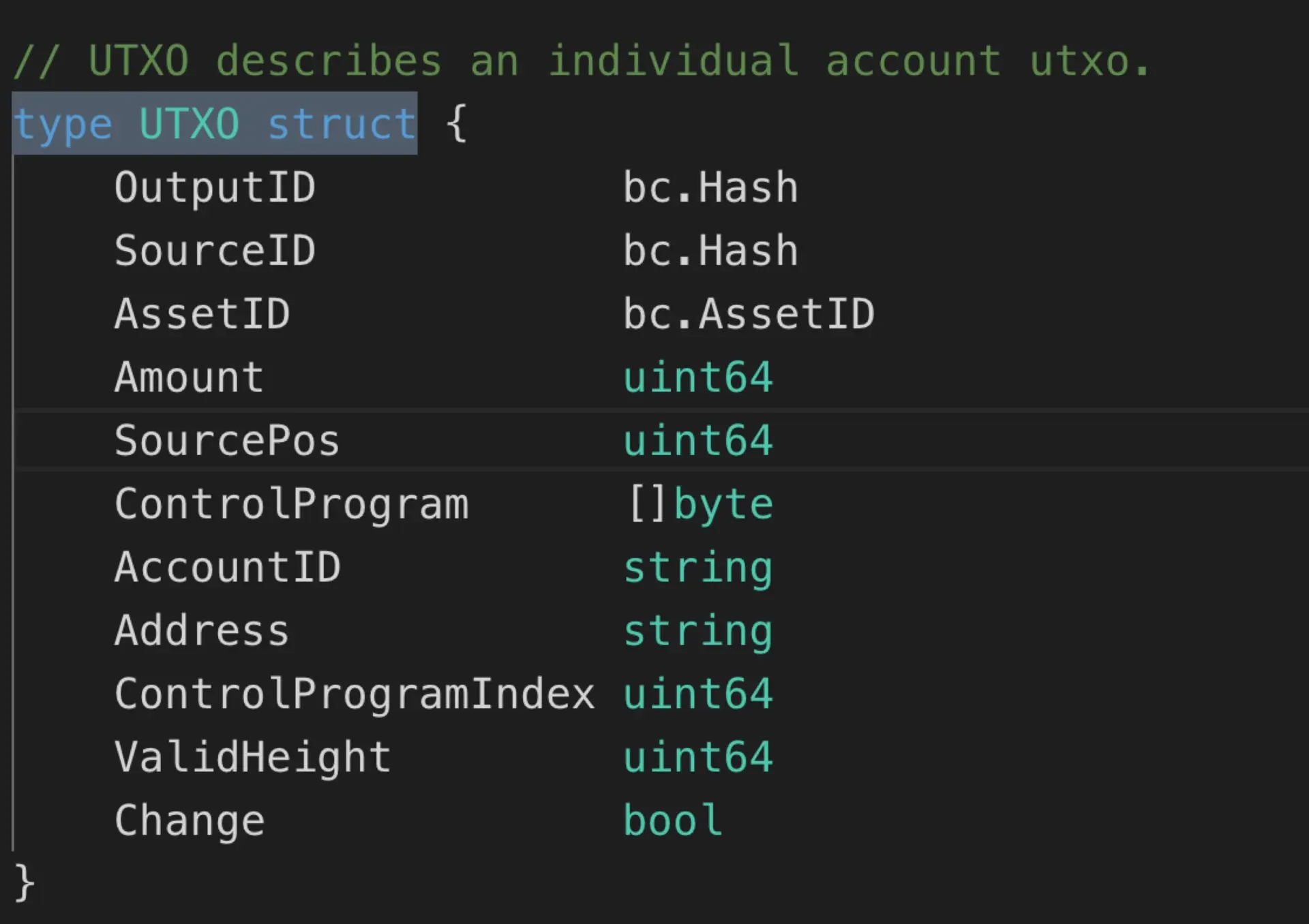This screenshot has height=924, width=1309.
Task: Click the OutputID field name
Action: pos(215,187)
